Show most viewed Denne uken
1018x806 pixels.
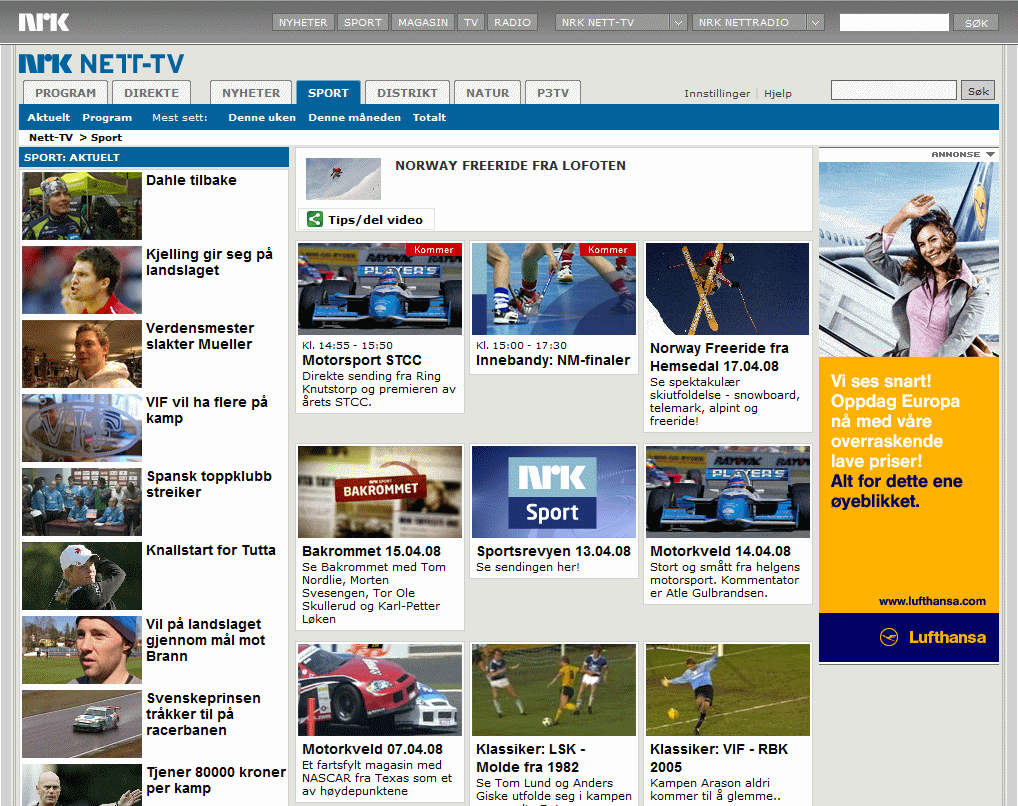(x=262, y=118)
